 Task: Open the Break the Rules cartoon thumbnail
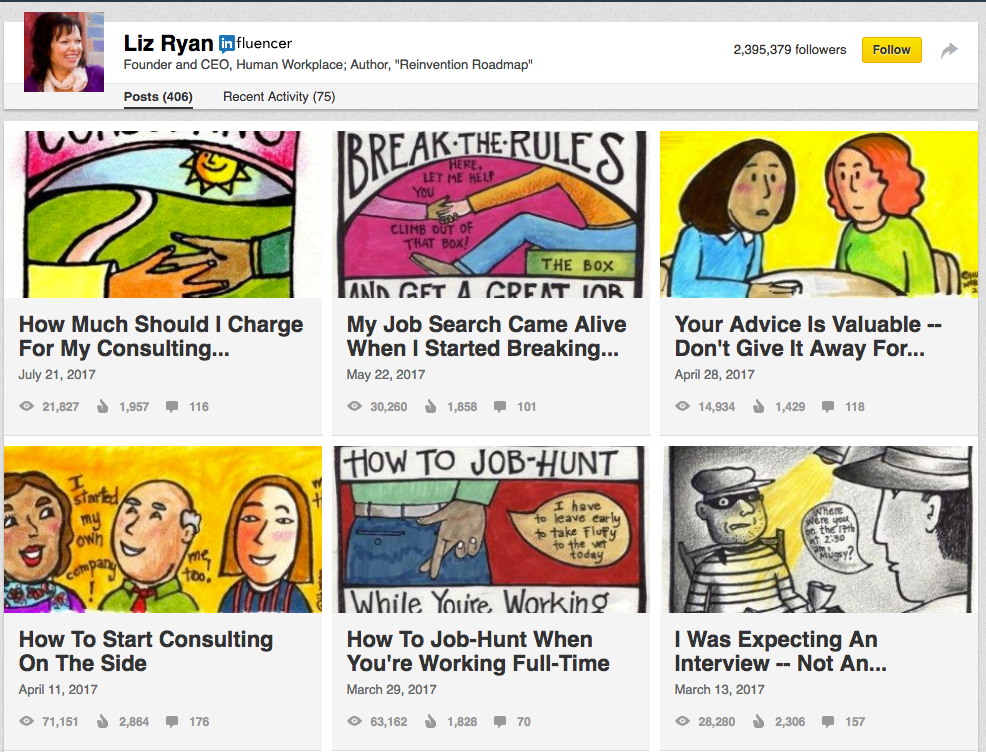(x=490, y=214)
